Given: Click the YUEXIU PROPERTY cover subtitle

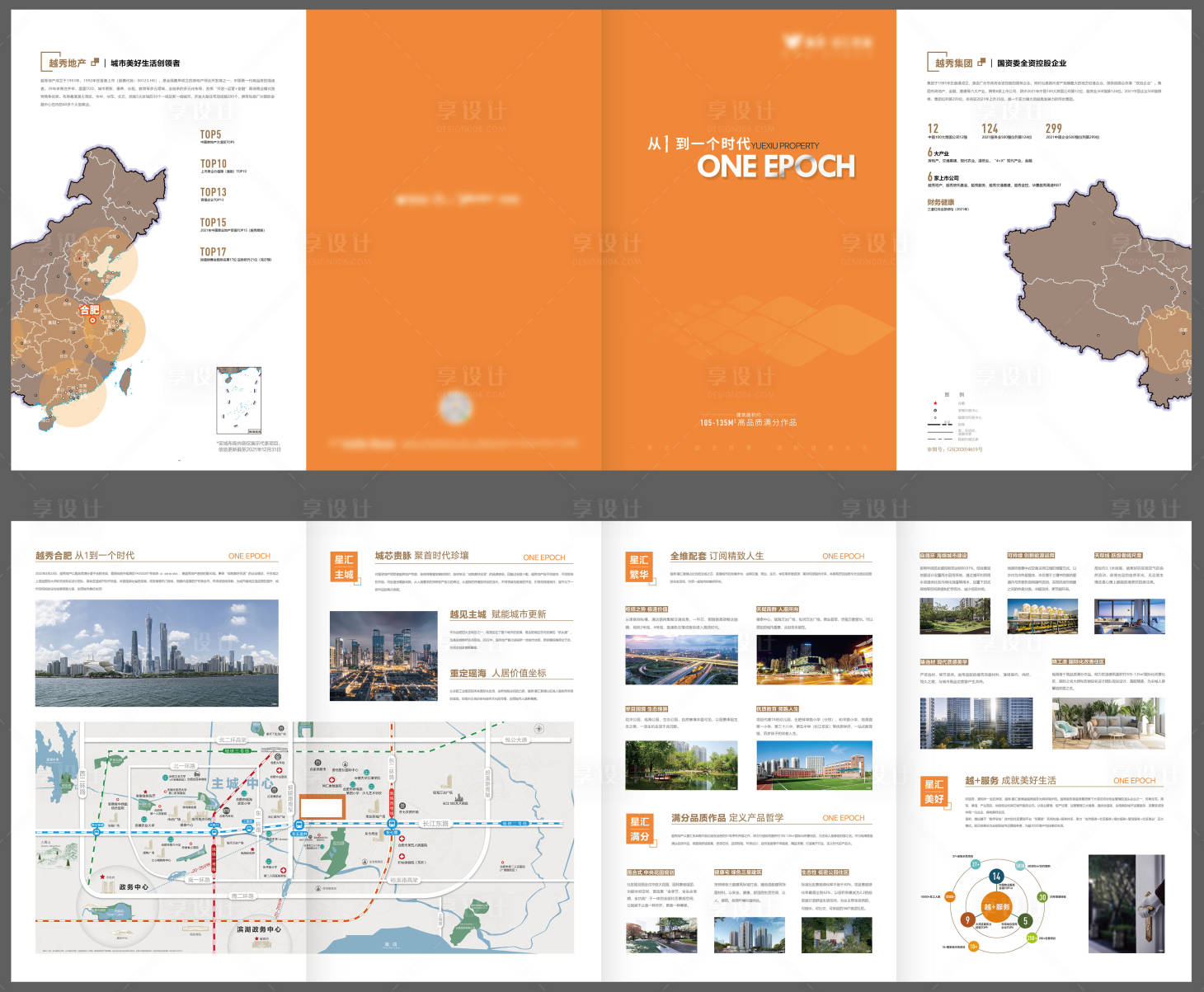Looking at the screenshot, I should click(x=785, y=145).
